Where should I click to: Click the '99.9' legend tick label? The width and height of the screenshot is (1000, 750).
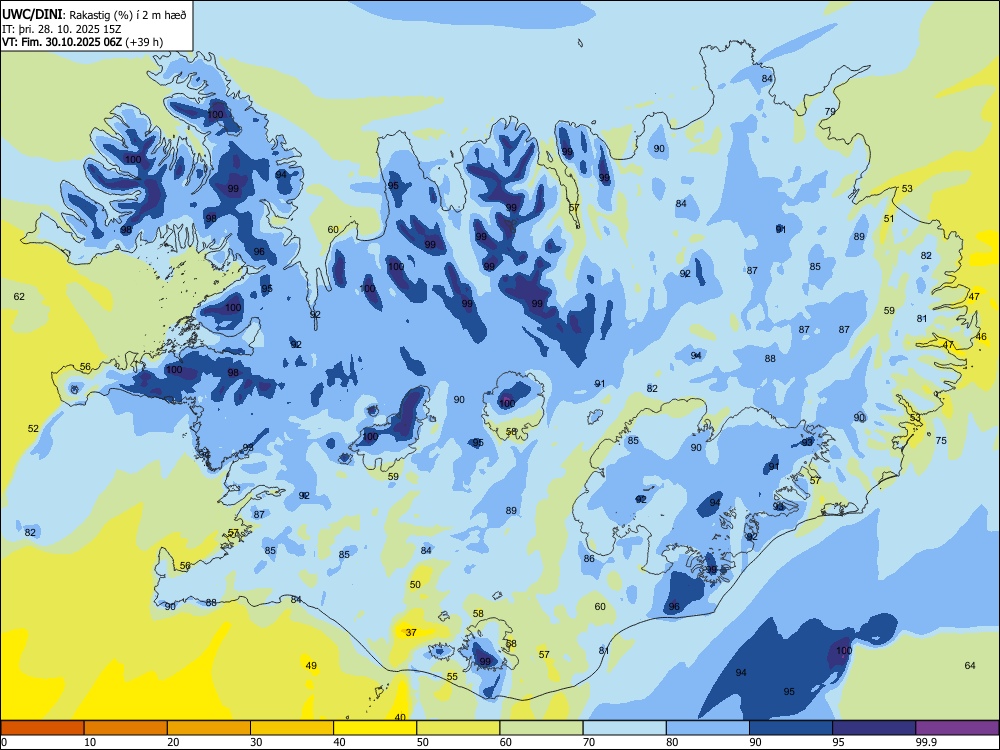coord(925,742)
